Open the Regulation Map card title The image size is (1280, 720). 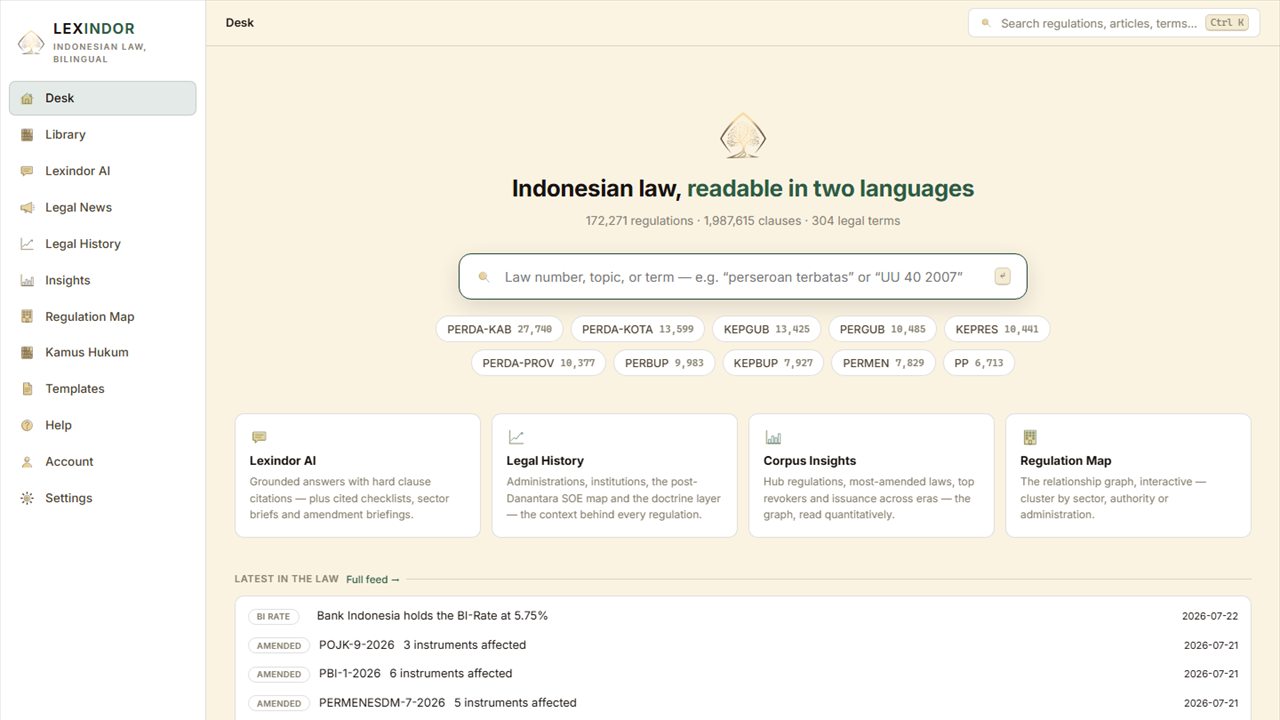[1066, 461]
